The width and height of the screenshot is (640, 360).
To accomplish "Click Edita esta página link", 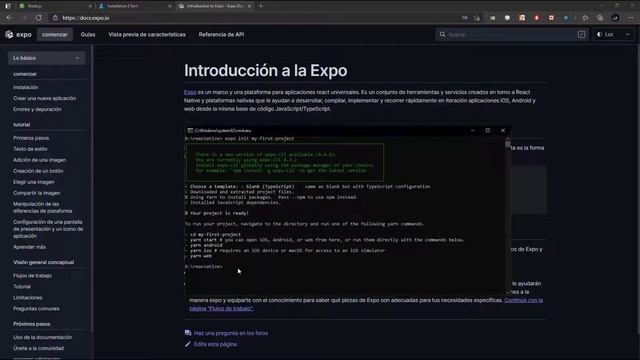I will [215, 344].
